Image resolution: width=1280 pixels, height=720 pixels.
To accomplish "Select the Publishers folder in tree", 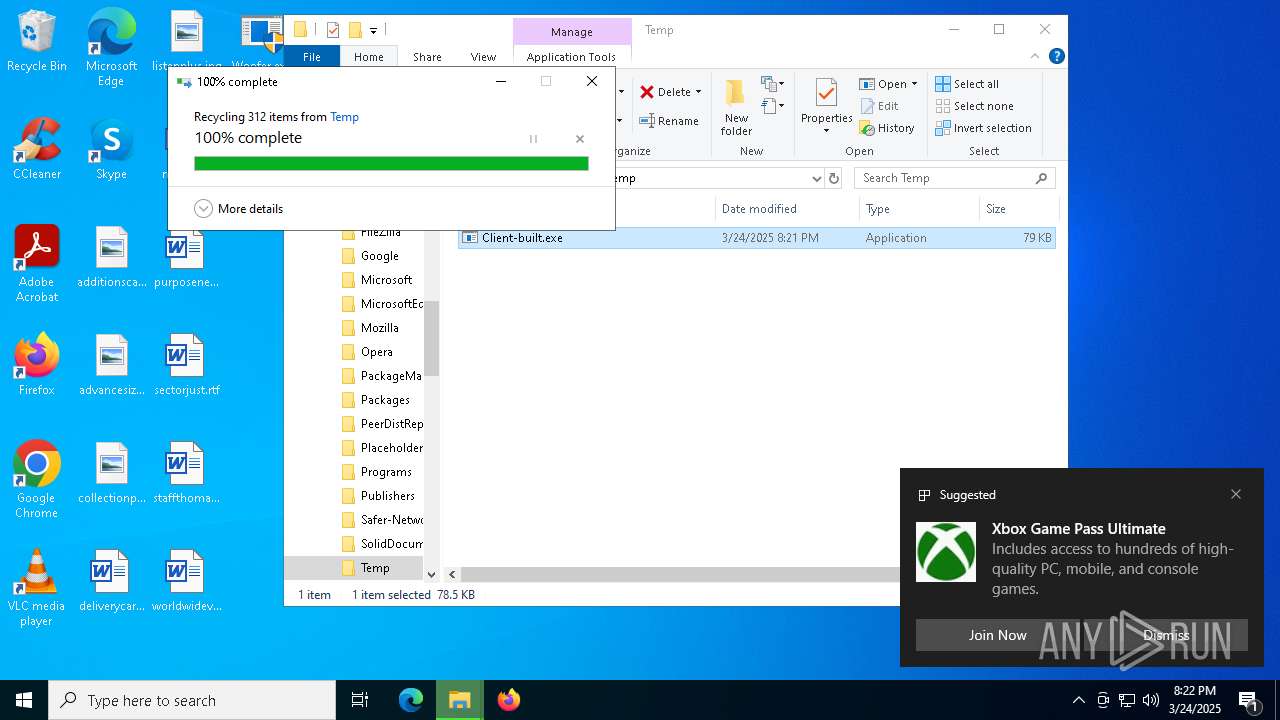I will pyautogui.click(x=387, y=496).
